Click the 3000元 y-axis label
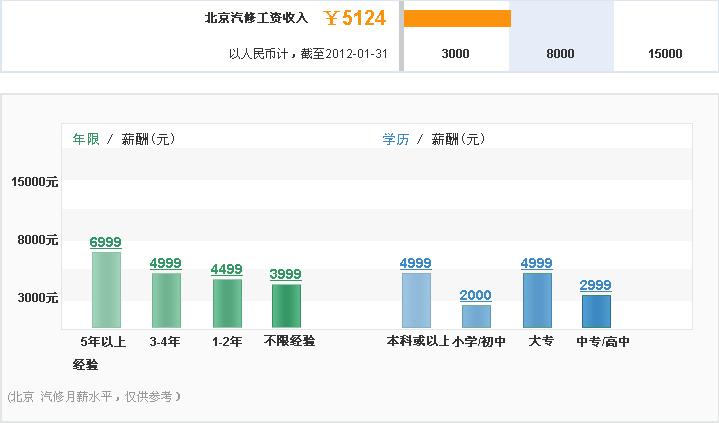Image resolution: width=719 pixels, height=423 pixels. (38, 297)
